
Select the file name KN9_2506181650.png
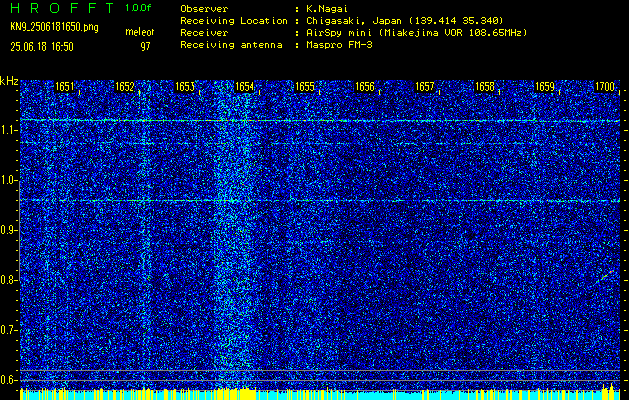tap(54, 28)
